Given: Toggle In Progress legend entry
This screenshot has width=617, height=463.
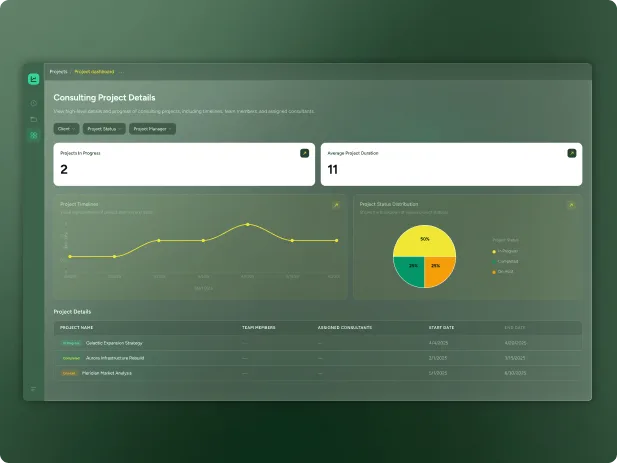Looking at the screenshot, I should (505, 251).
